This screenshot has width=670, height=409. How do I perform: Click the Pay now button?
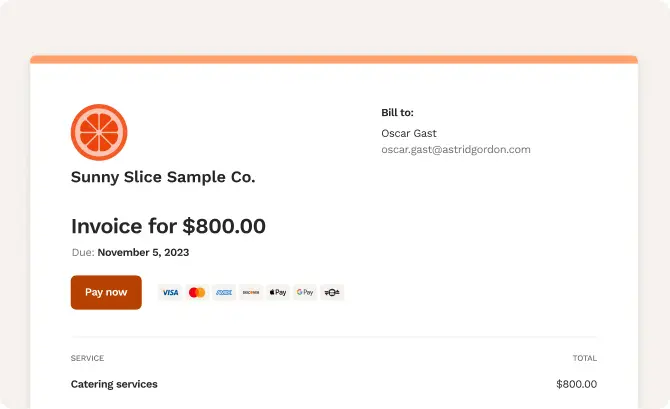106,292
